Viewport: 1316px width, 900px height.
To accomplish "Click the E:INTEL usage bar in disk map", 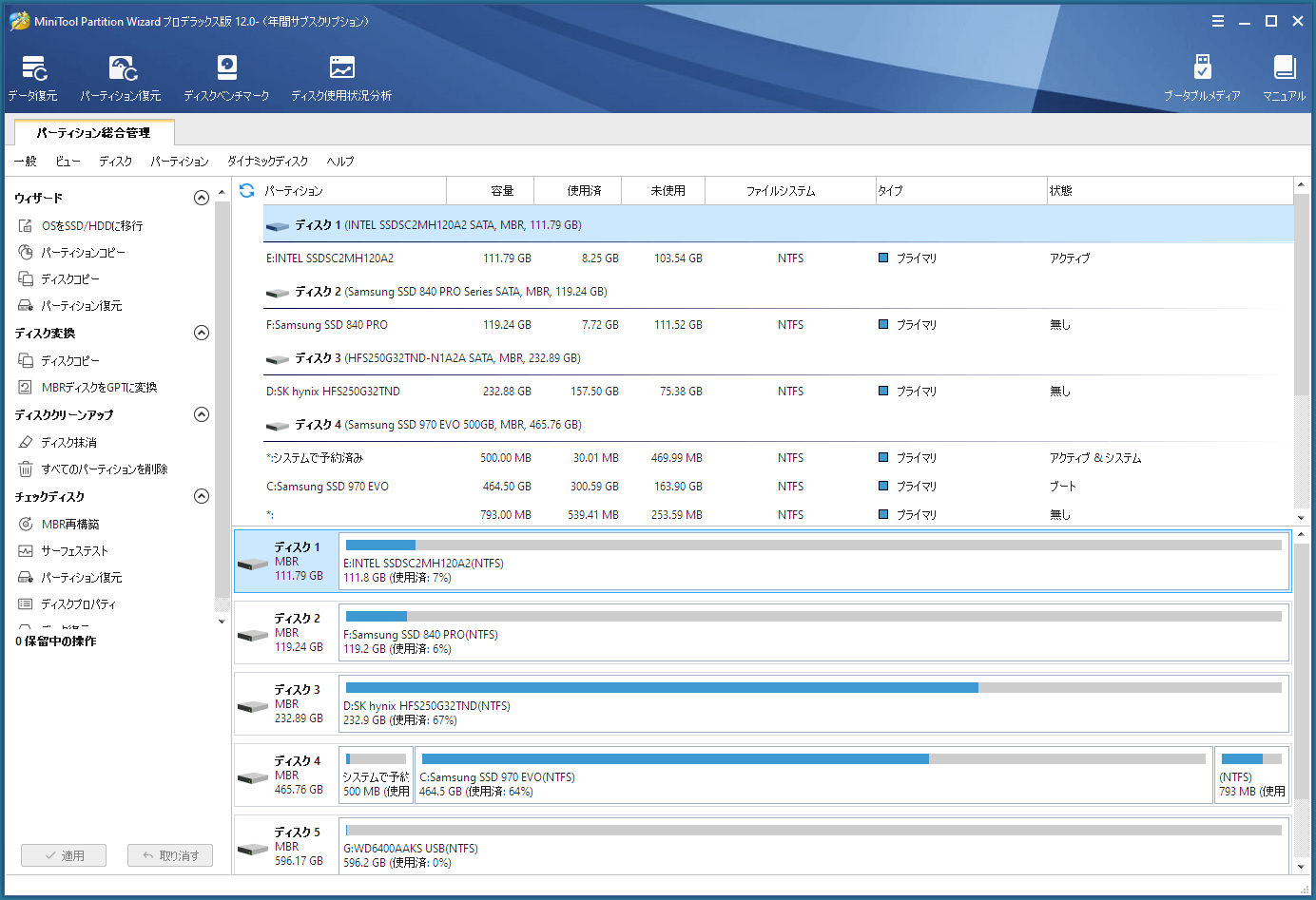I will point(814,545).
